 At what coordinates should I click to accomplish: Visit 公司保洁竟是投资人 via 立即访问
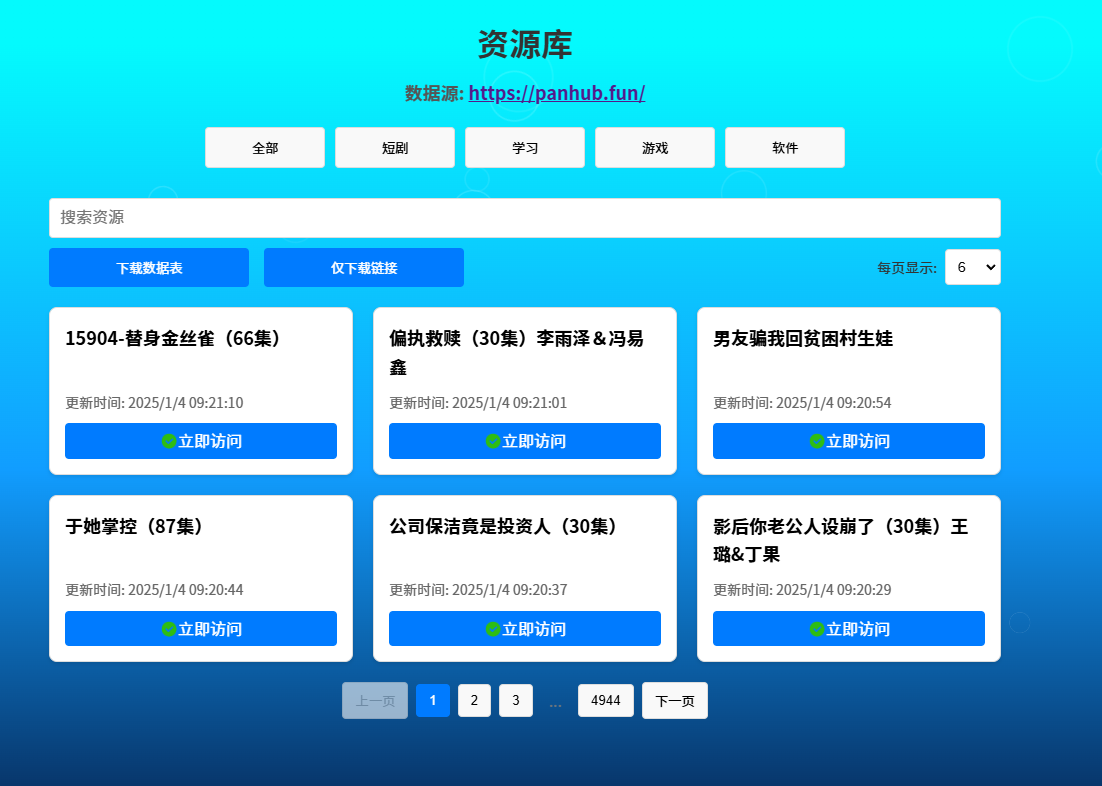point(525,629)
